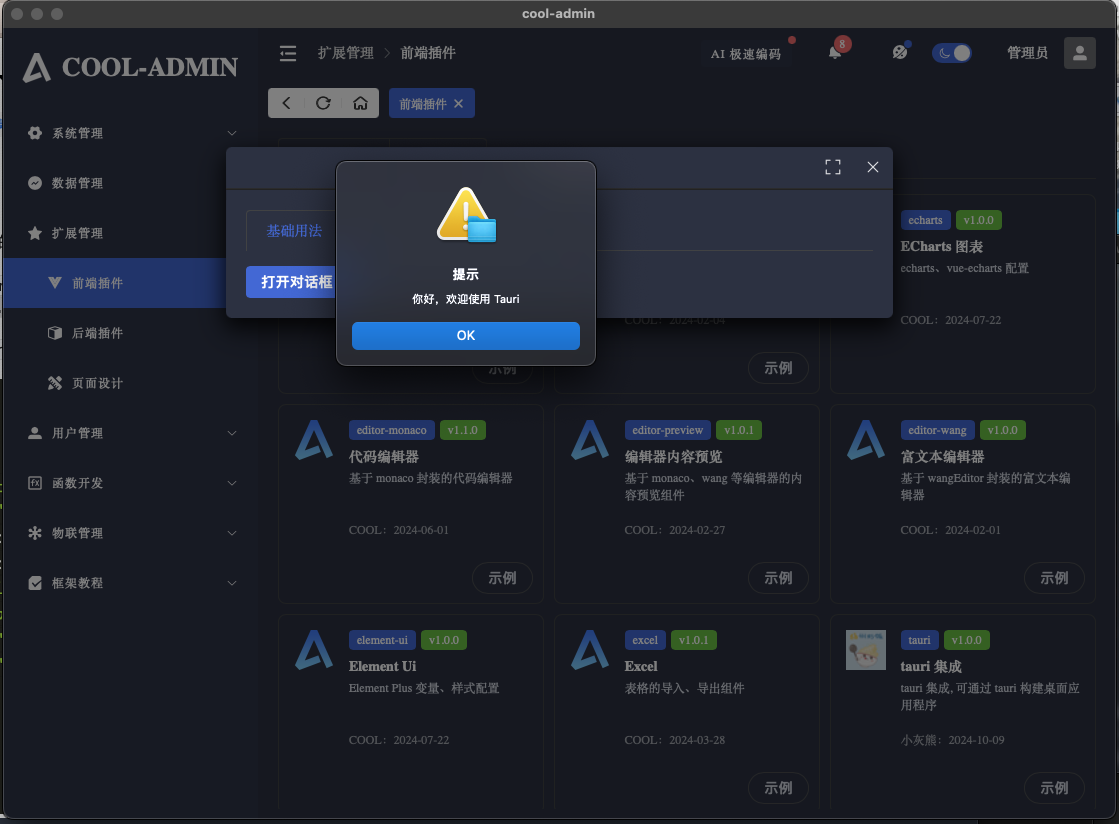Open 后端插件 in the sidebar
The height and width of the screenshot is (824, 1119).
[x=98, y=333]
